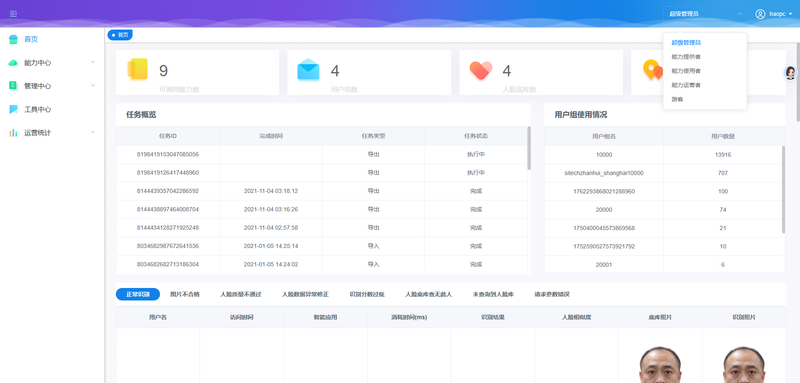
Task: Click the heart 人脸底库数 icon
Action: (481, 70)
